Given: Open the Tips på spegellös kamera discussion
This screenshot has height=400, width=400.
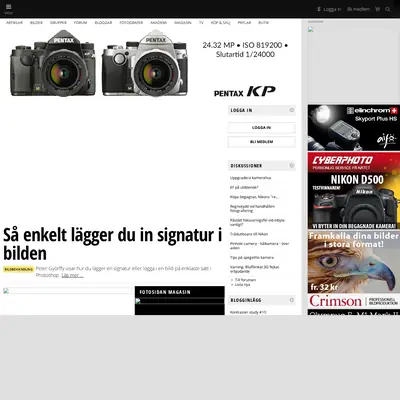Looking at the screenshot, I should pos(252,257).
